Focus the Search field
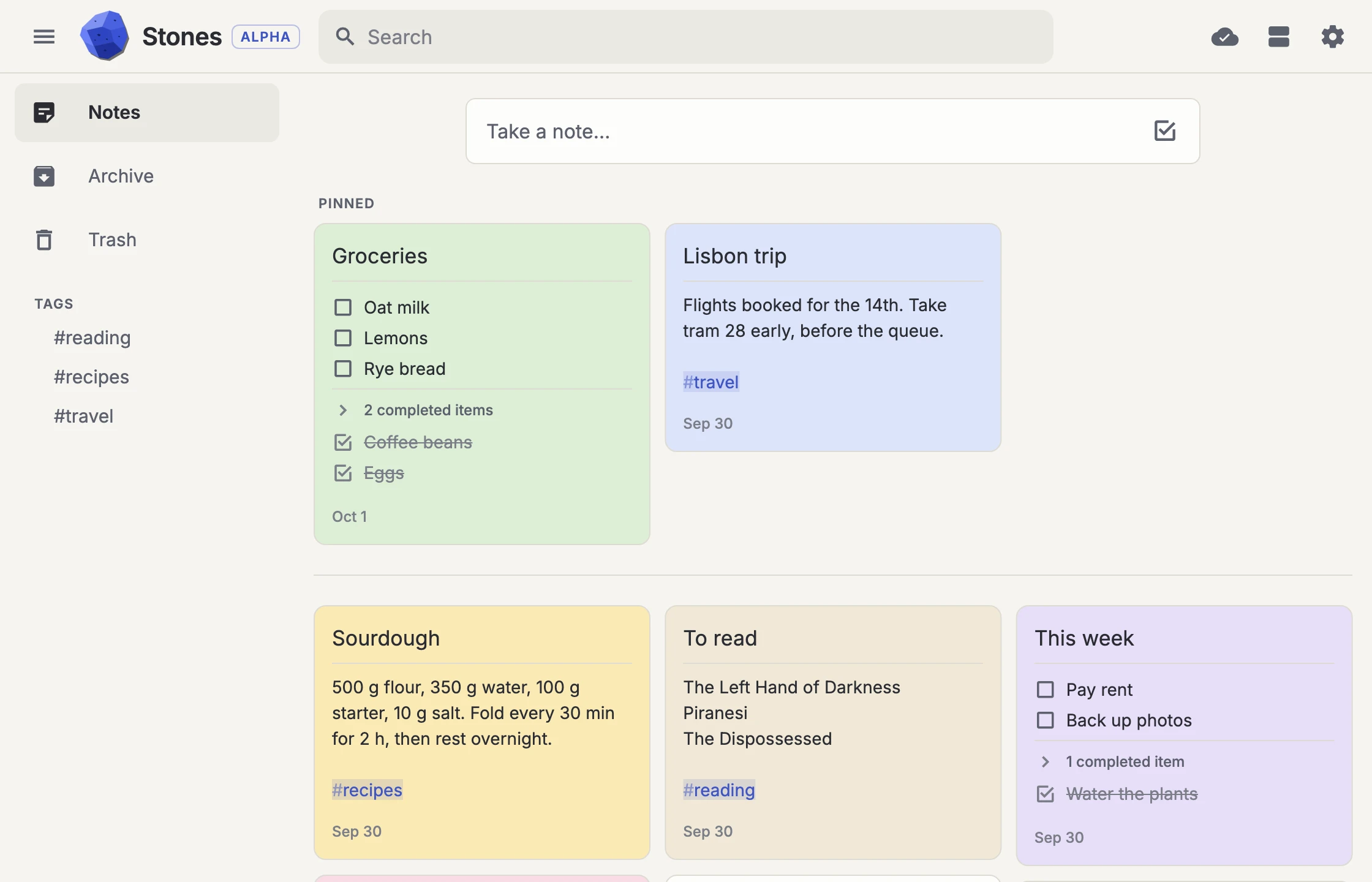 coord(686,37)
